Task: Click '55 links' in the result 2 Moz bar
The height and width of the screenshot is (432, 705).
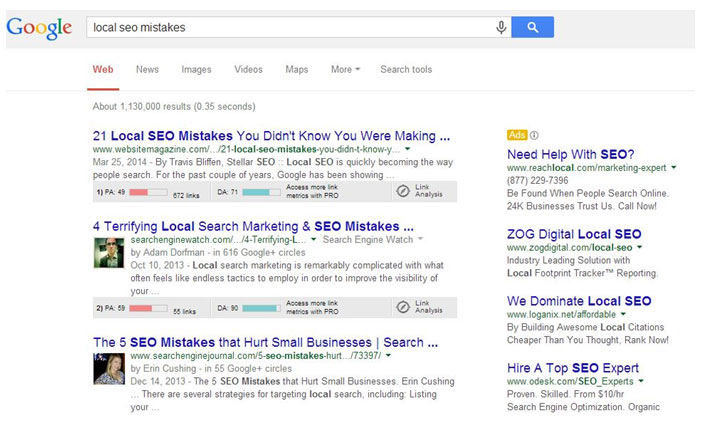Action: coord(184,312)
